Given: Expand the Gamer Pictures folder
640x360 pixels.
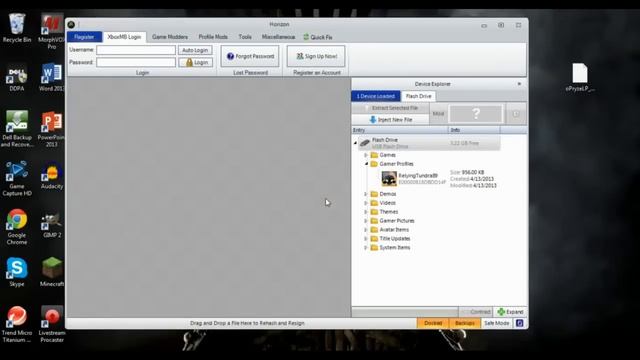Looking at the screenshot, I should (366, 221).
